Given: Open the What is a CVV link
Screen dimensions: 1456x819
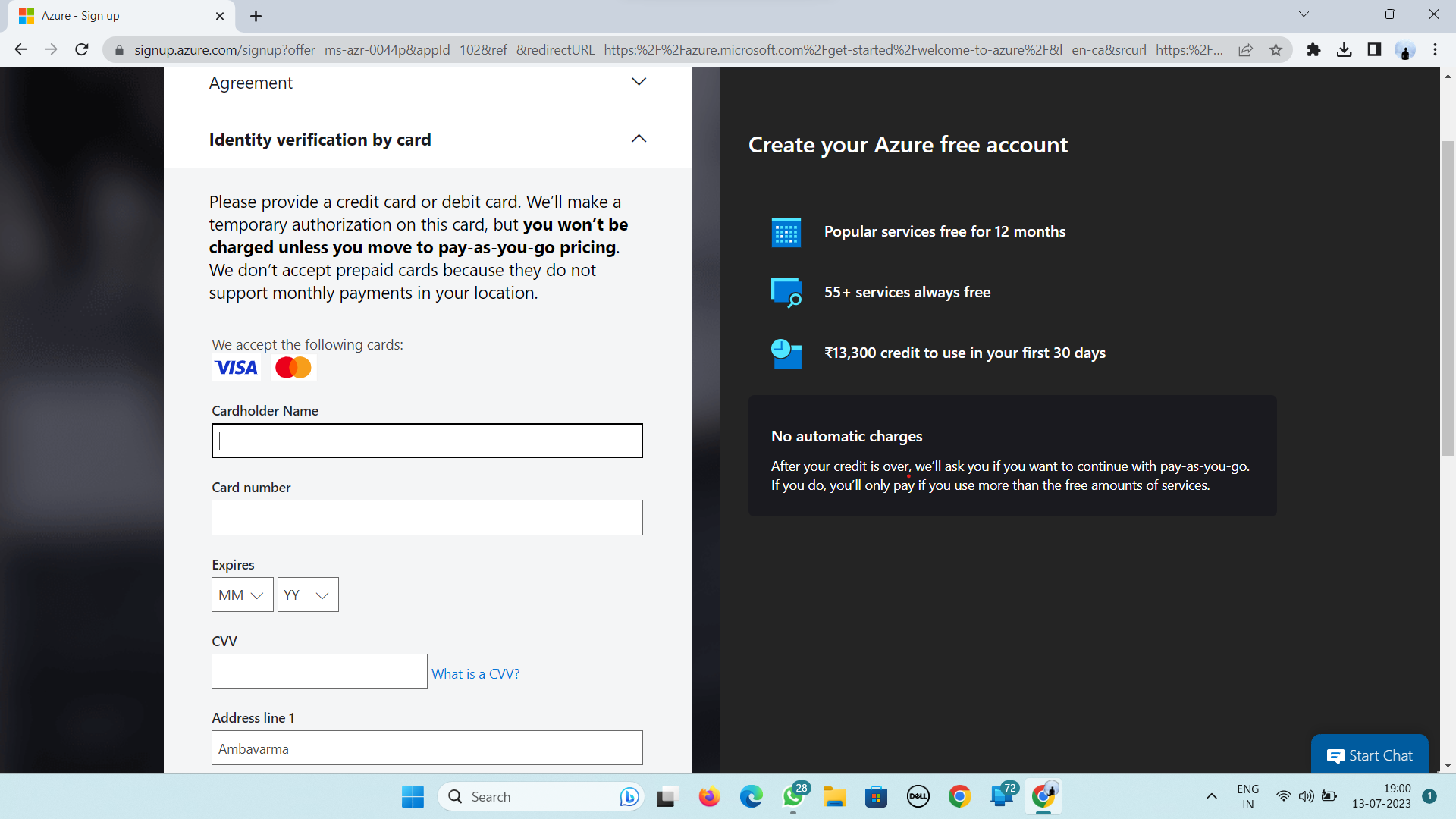Looking at the screenshot, I should (475, 673).
